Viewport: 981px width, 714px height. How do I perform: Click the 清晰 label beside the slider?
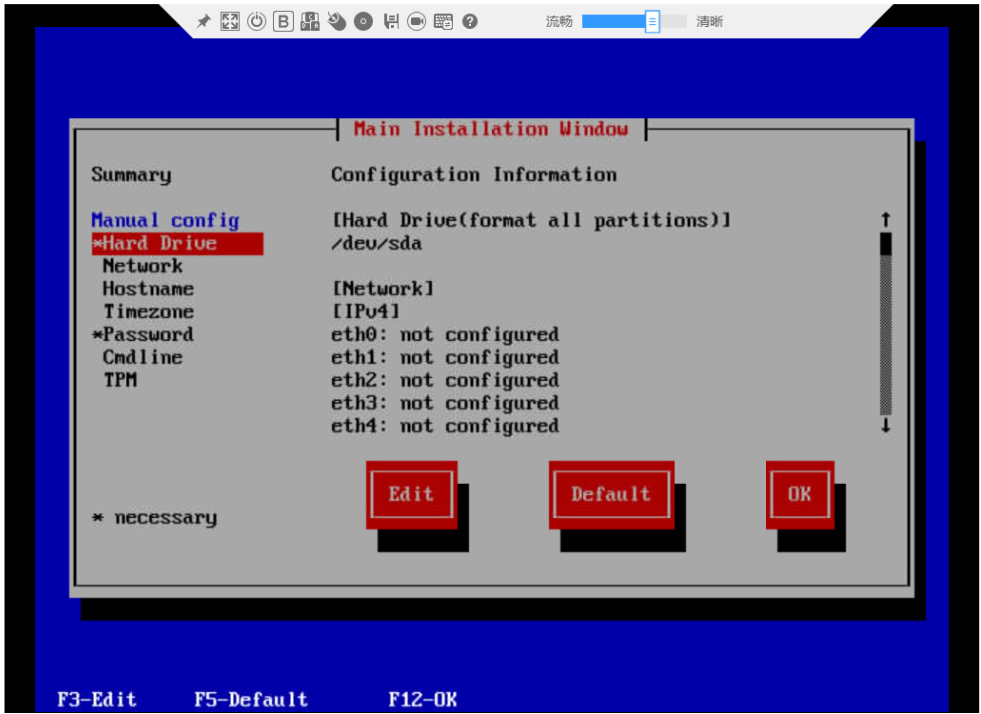709,22
